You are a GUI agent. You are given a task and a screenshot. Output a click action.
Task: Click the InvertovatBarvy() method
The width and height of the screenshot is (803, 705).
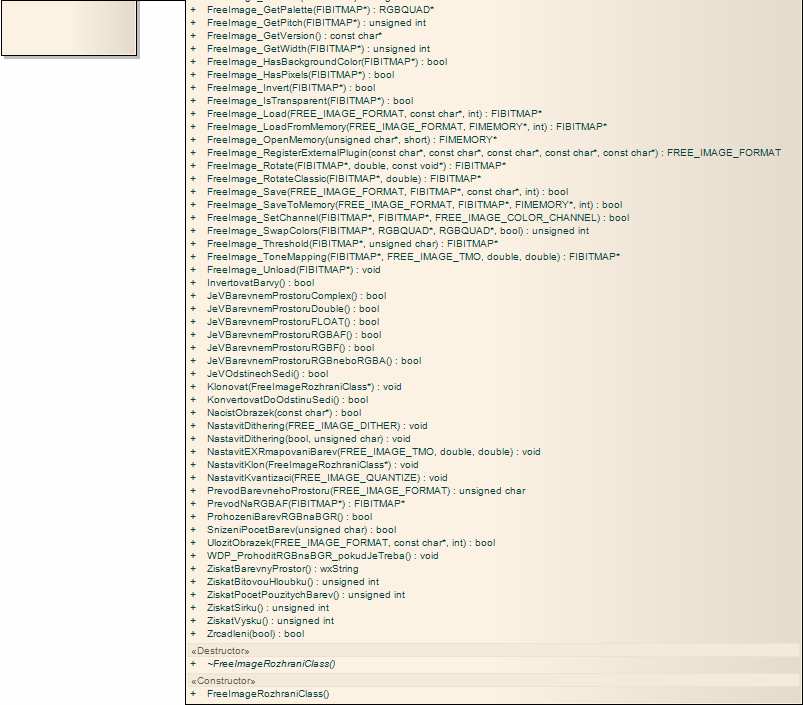(261, 283)
